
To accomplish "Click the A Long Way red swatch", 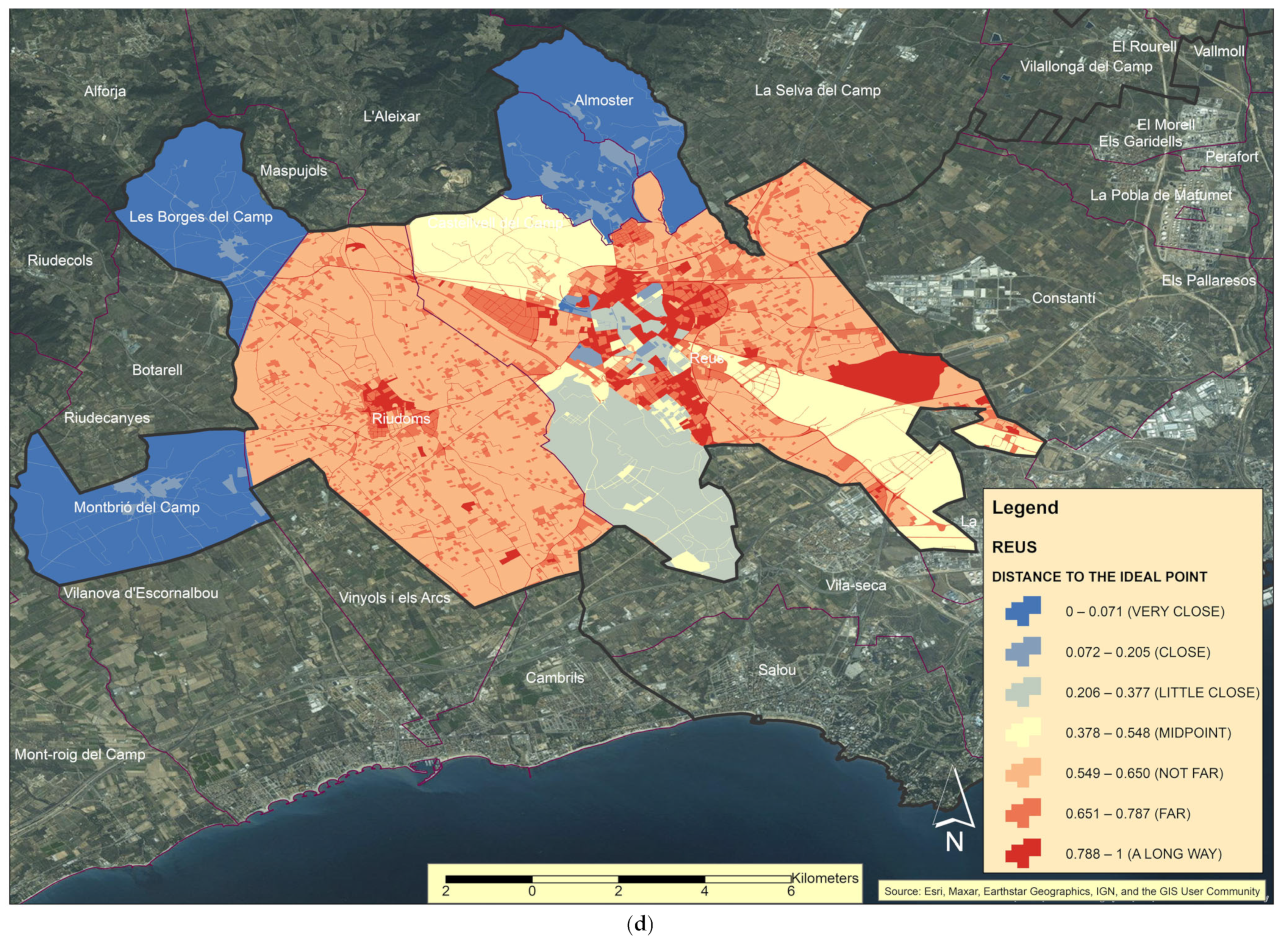I will pyautogui.click(x=1024, y=854).
